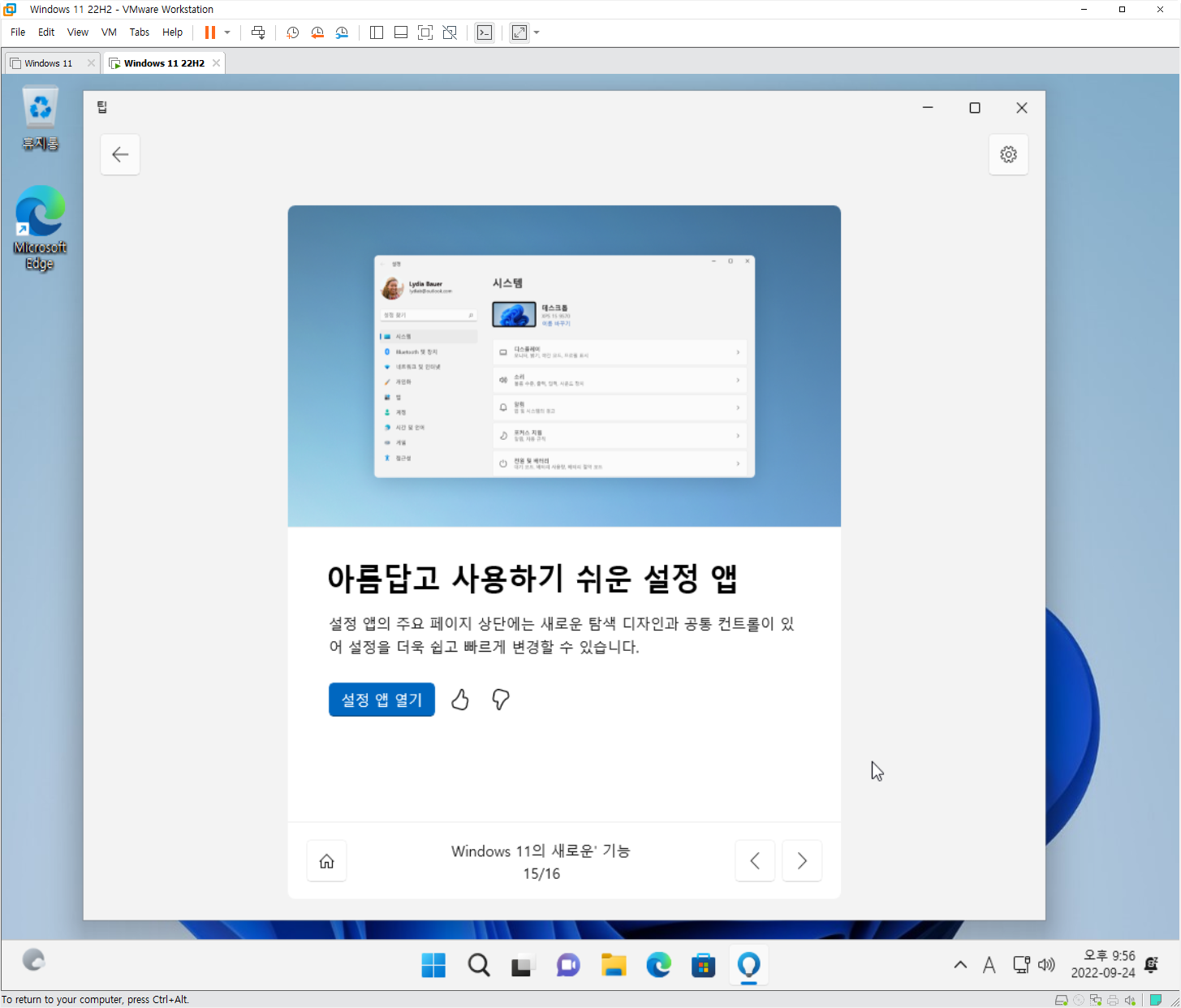Screen dimensions: 1181x1008
Task: Select the Windows 11 22H2 tab
Action: (164, 63)
